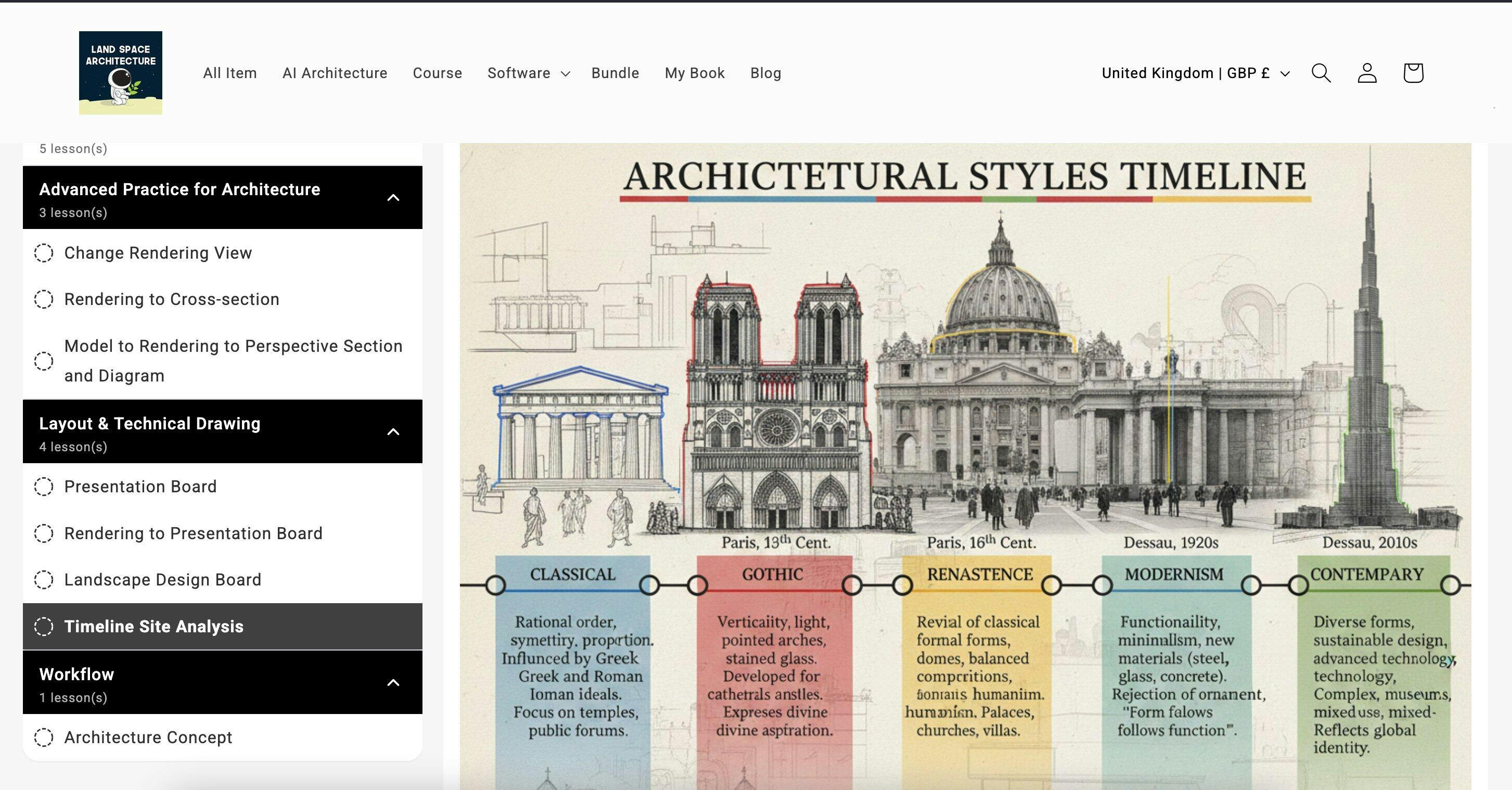Open the shopping cart icon

1413,73
